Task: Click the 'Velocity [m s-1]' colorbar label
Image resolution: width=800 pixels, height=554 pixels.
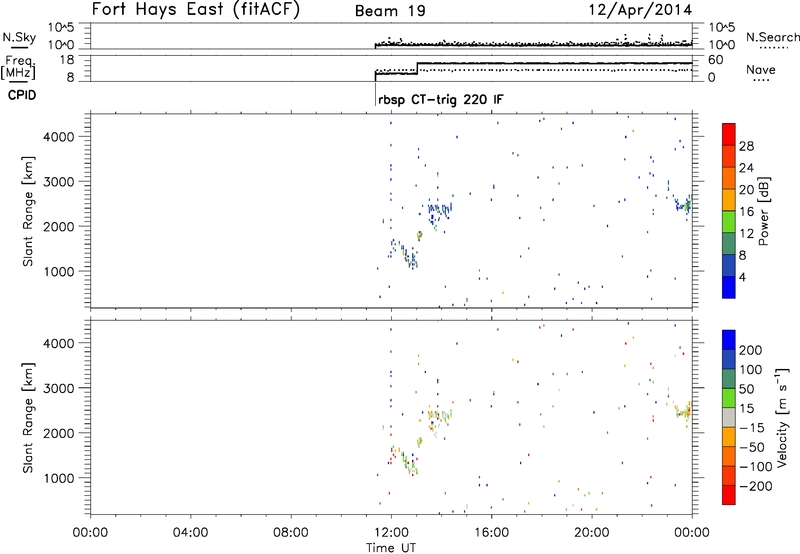Action: click(781, 417)
